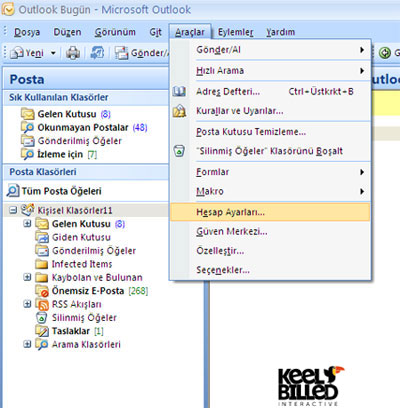400x408 pixels.
Task: Expand the Kaybolan ve Bulunan folder
Action: tap(27, 277)
